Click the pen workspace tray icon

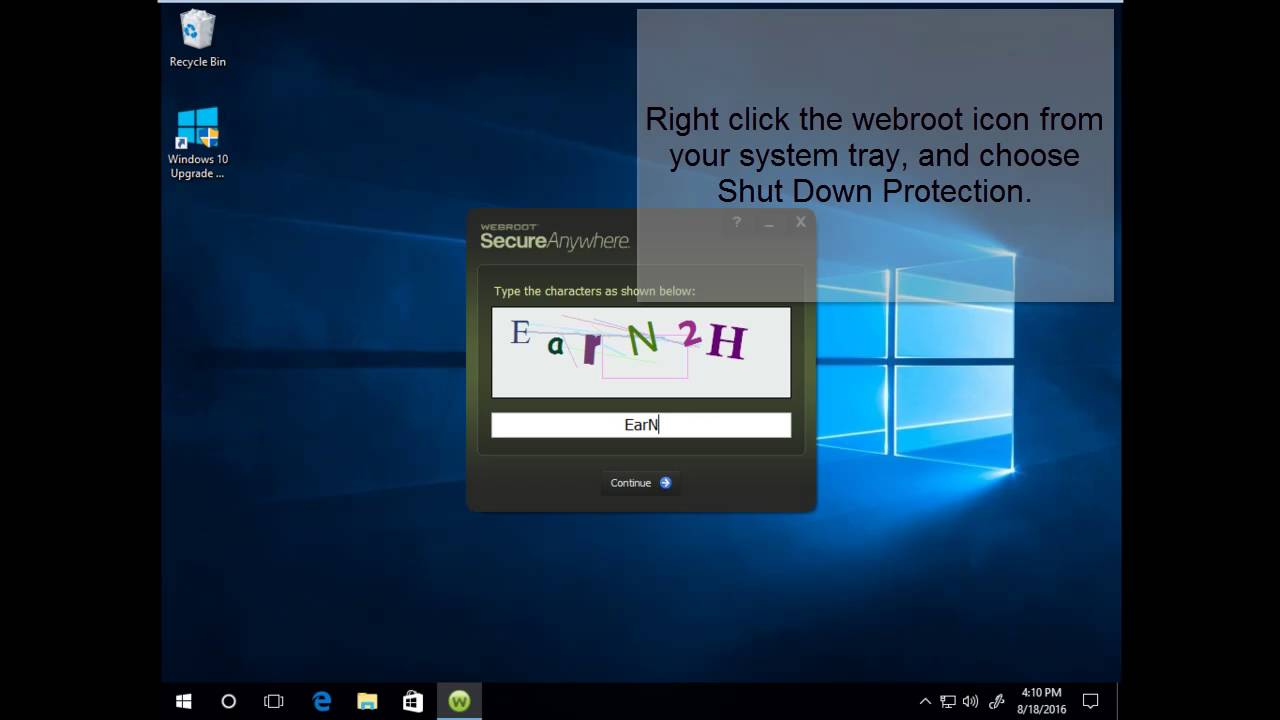997,702
